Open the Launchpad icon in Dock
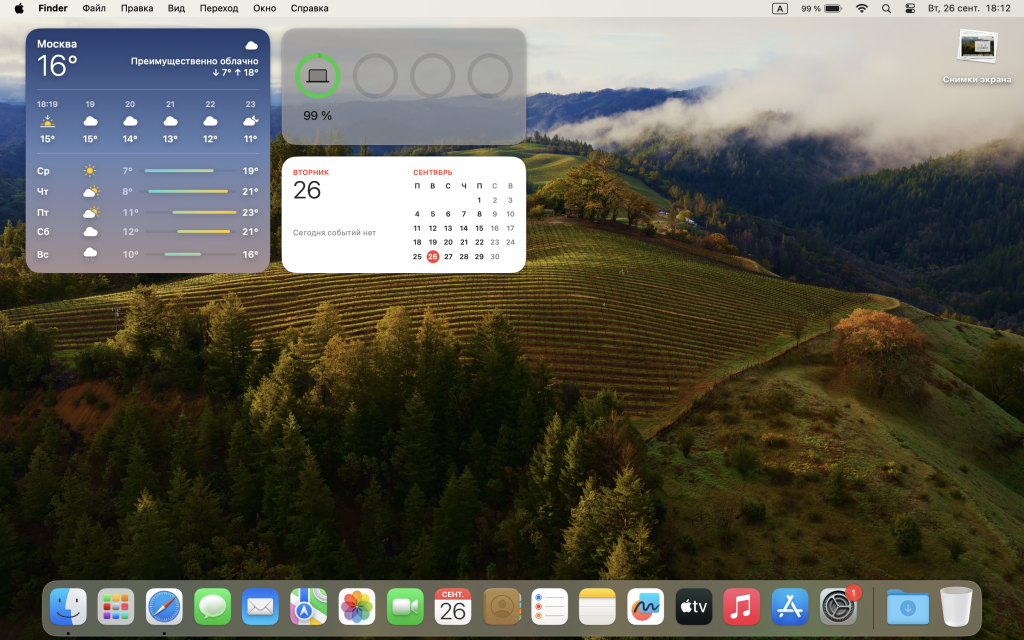 point(116,606)
